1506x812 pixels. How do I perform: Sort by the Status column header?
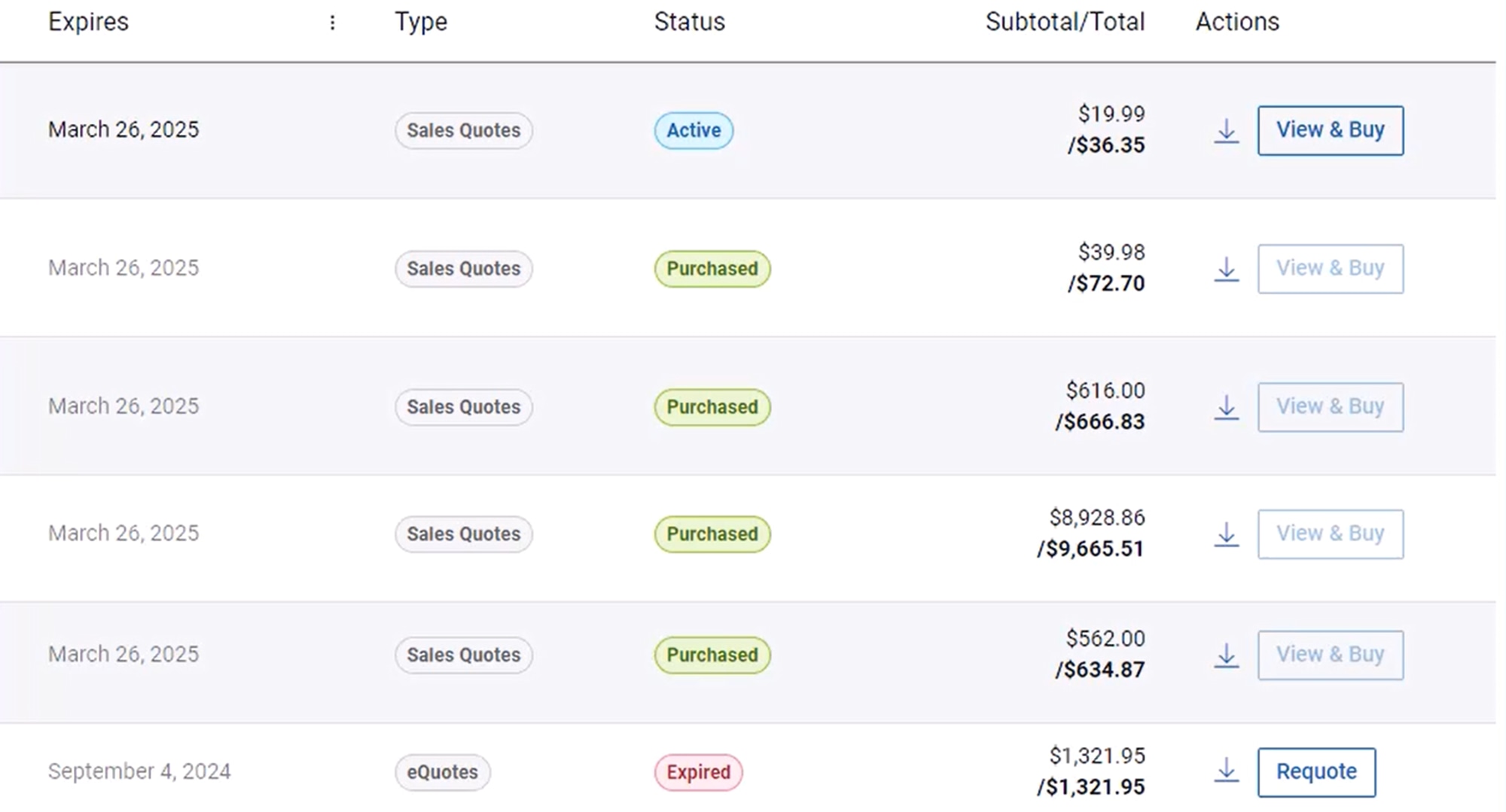[x=689, y=22]
